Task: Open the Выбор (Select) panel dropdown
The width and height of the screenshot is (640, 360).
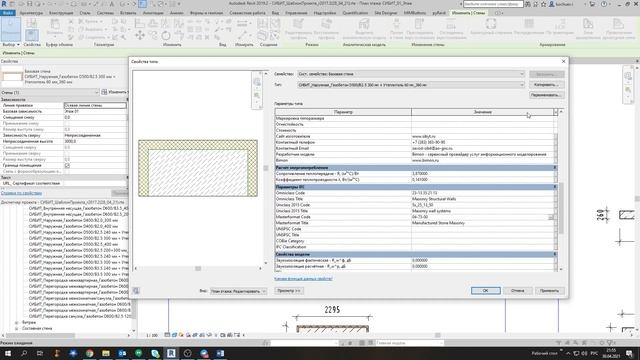Action: coord(11,44)
